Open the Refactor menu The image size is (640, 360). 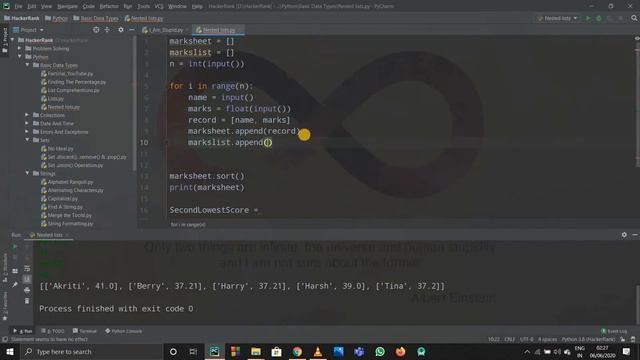[x=109, y=6]
